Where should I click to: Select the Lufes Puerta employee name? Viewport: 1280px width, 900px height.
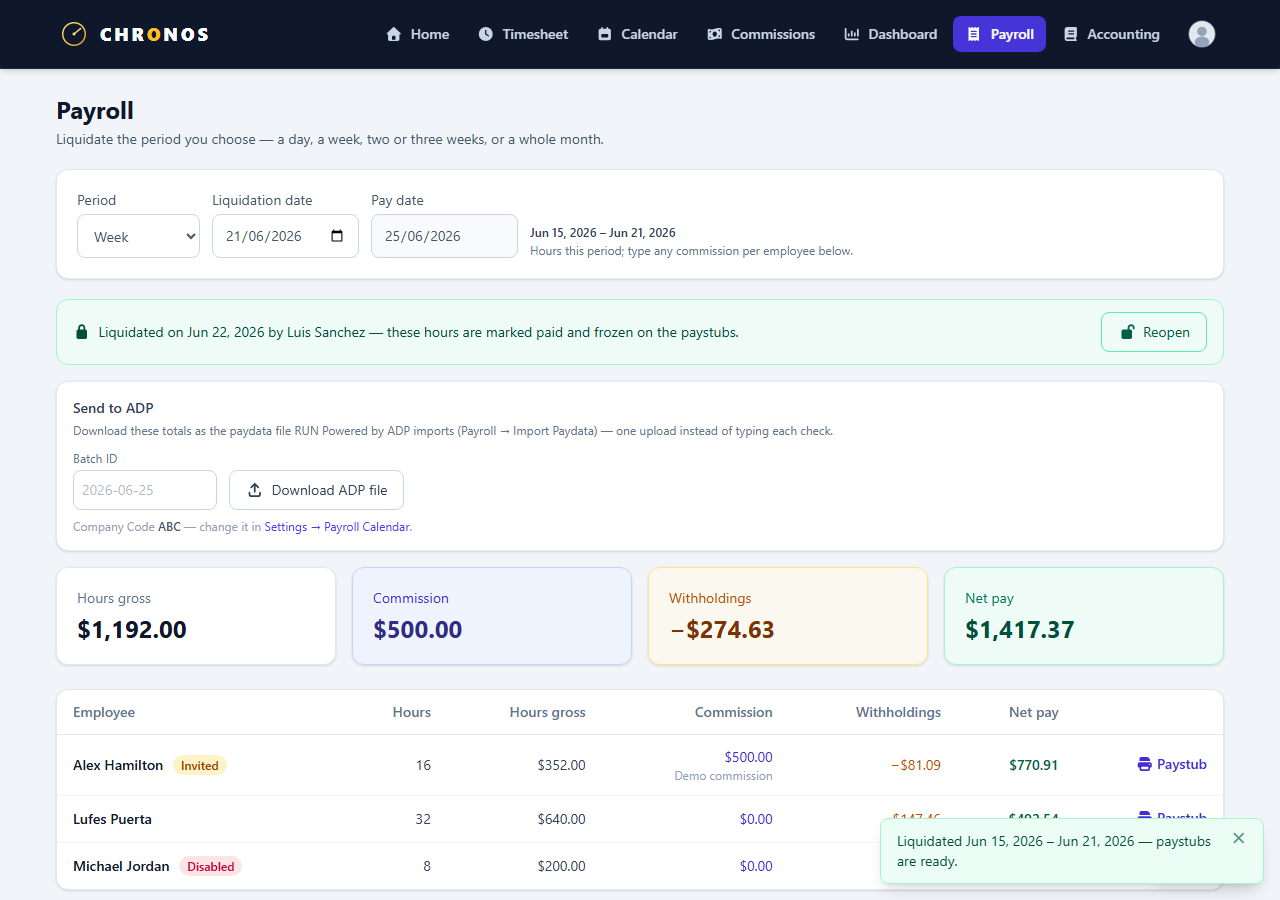[x=112, y=819]
